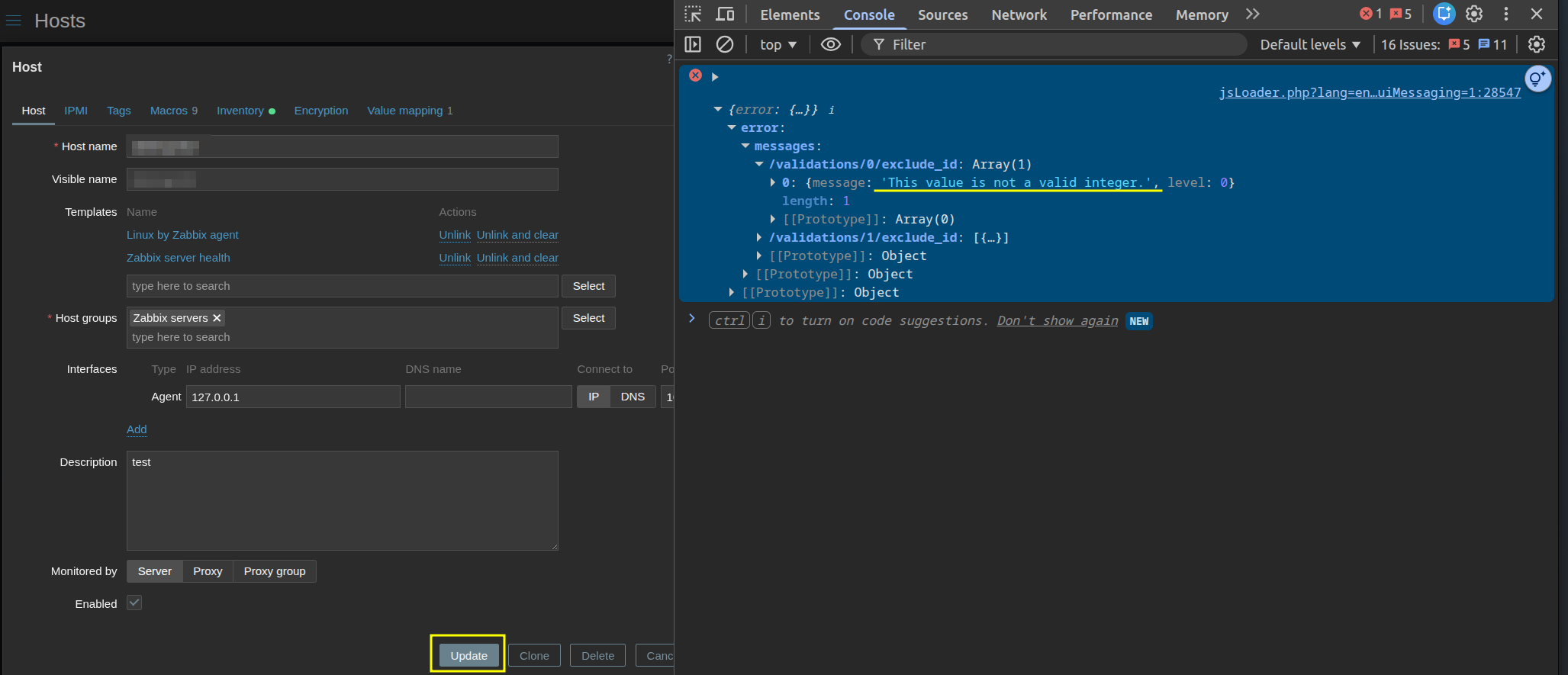Open console settings gear icon
This screenshot has height=675, width=1568.
coord(1537,45)
